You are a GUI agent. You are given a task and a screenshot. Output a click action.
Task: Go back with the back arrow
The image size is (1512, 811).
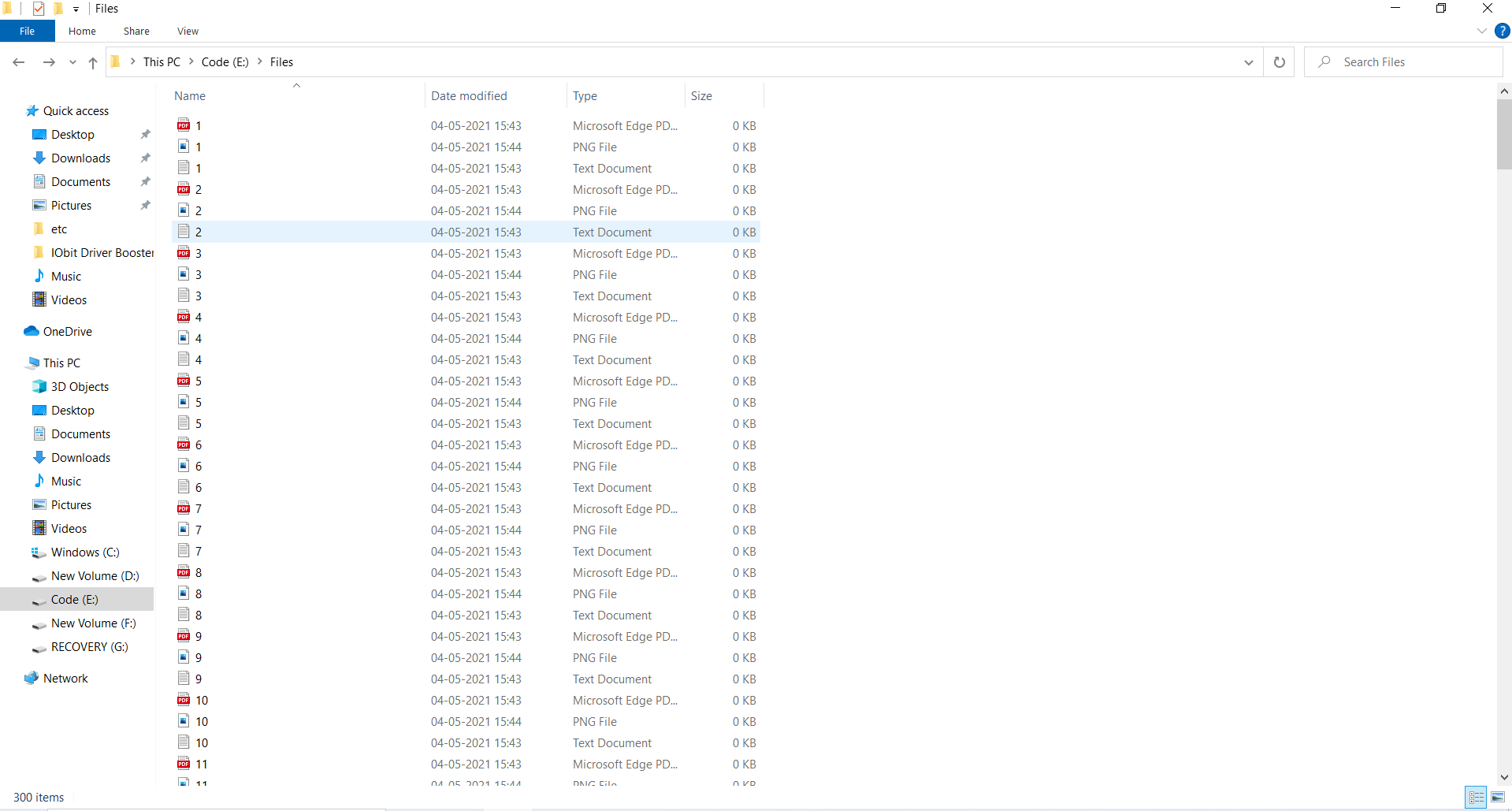(x=19, y=61)
